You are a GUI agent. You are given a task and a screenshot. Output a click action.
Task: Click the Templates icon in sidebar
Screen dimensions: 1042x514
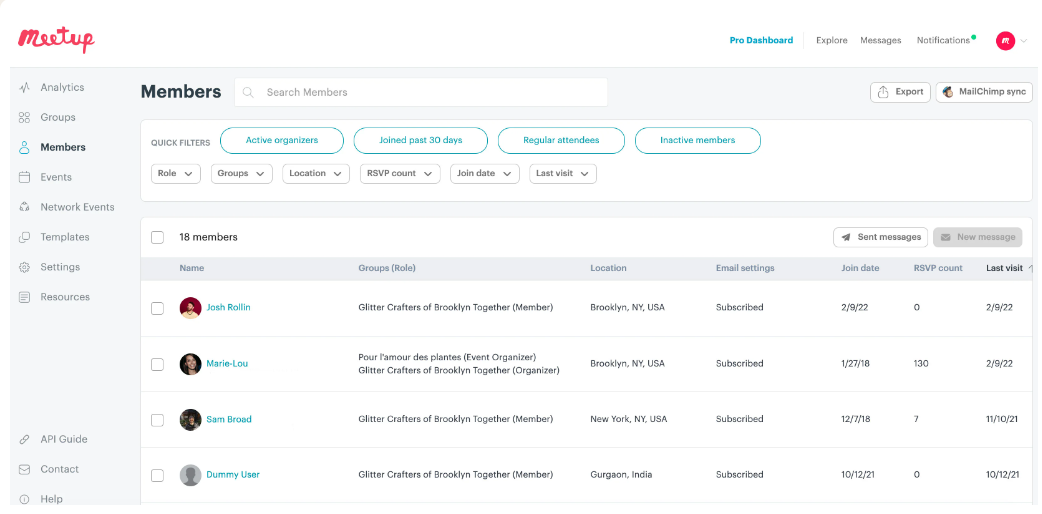pos(24,238)
